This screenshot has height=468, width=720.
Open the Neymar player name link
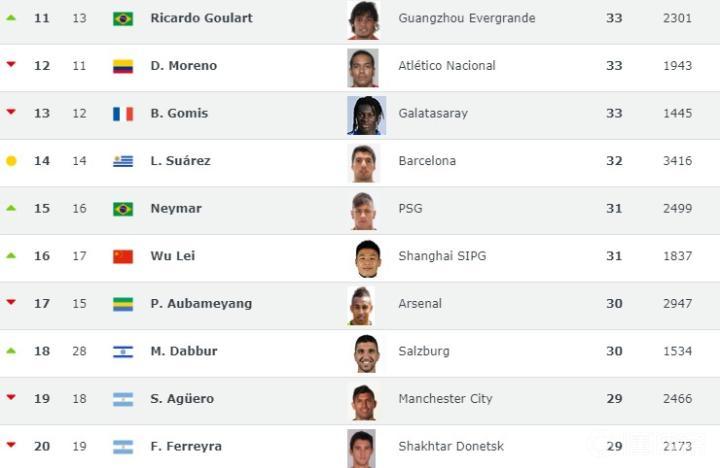coord(176,209)
